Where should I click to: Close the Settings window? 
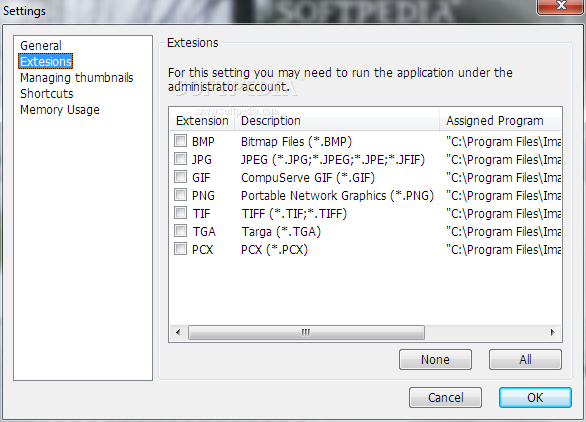561,6
